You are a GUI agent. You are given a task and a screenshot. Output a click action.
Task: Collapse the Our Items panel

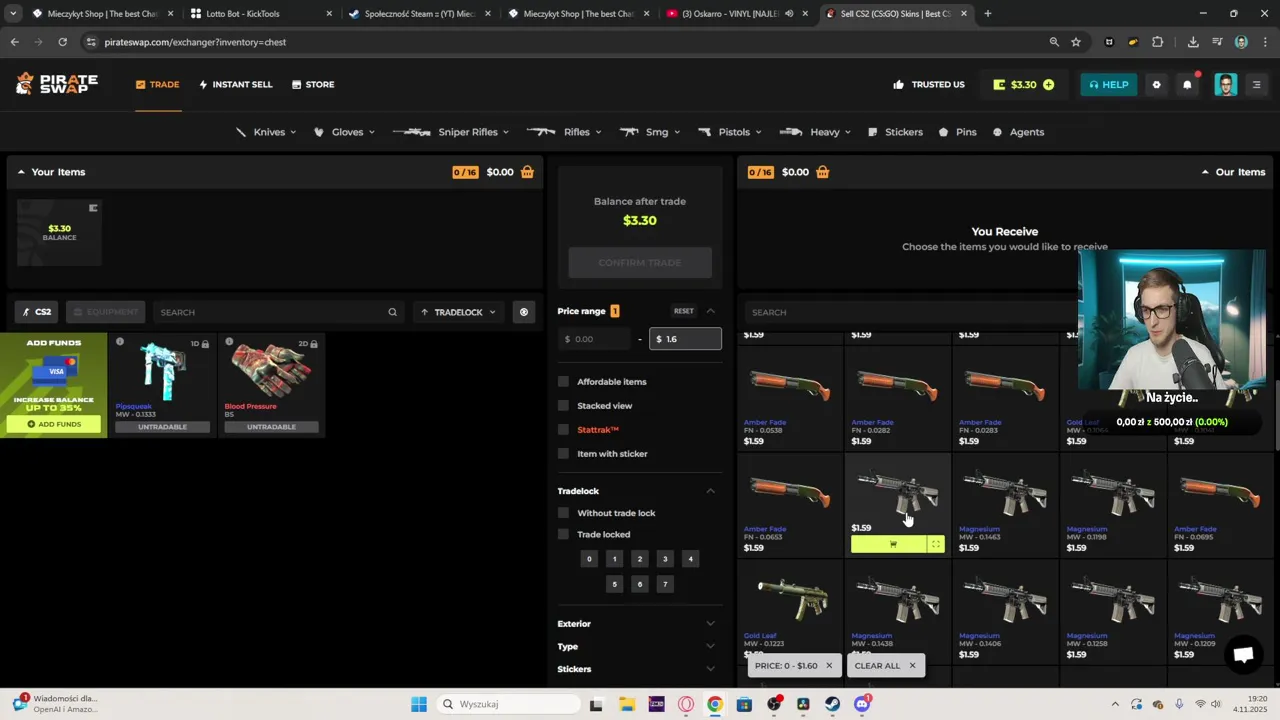click(x=1205, y=172)
